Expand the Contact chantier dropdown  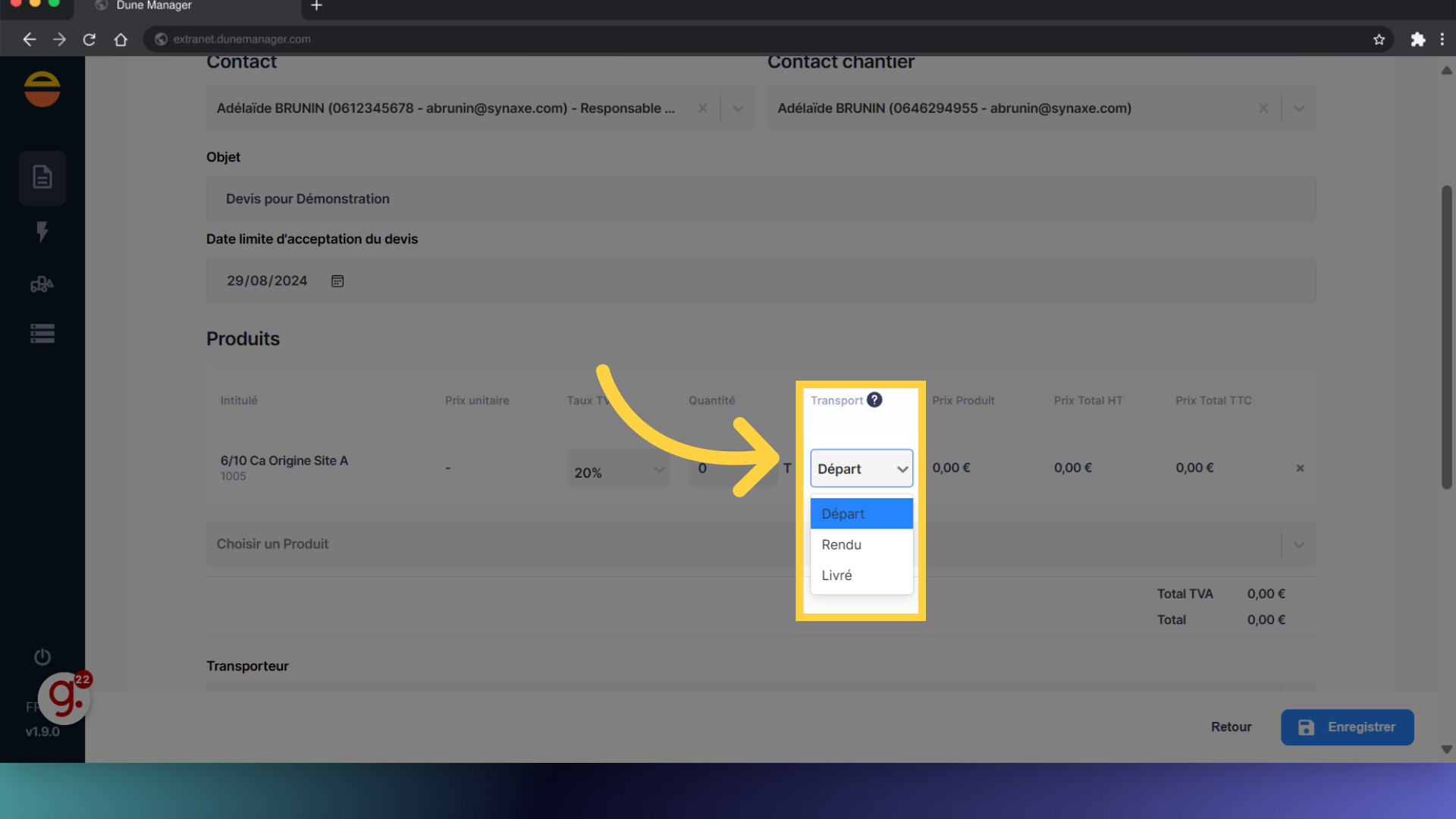click(x=1299, y=108)
